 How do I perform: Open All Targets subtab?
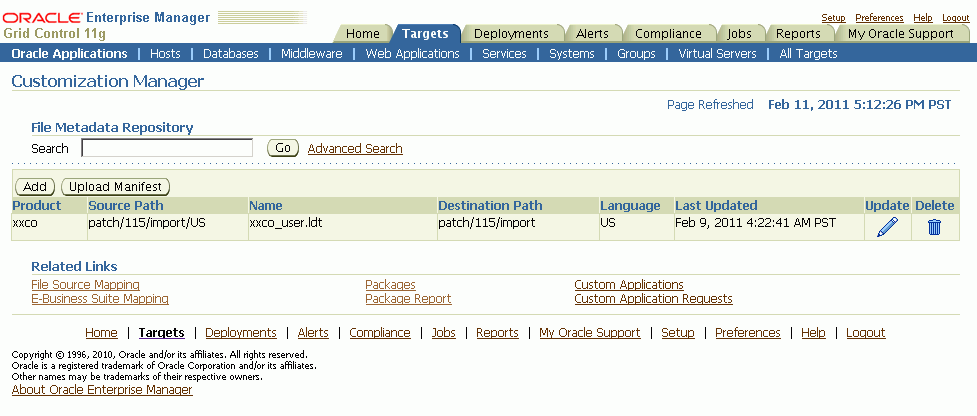pyautogui.click(x=808, y=54)
